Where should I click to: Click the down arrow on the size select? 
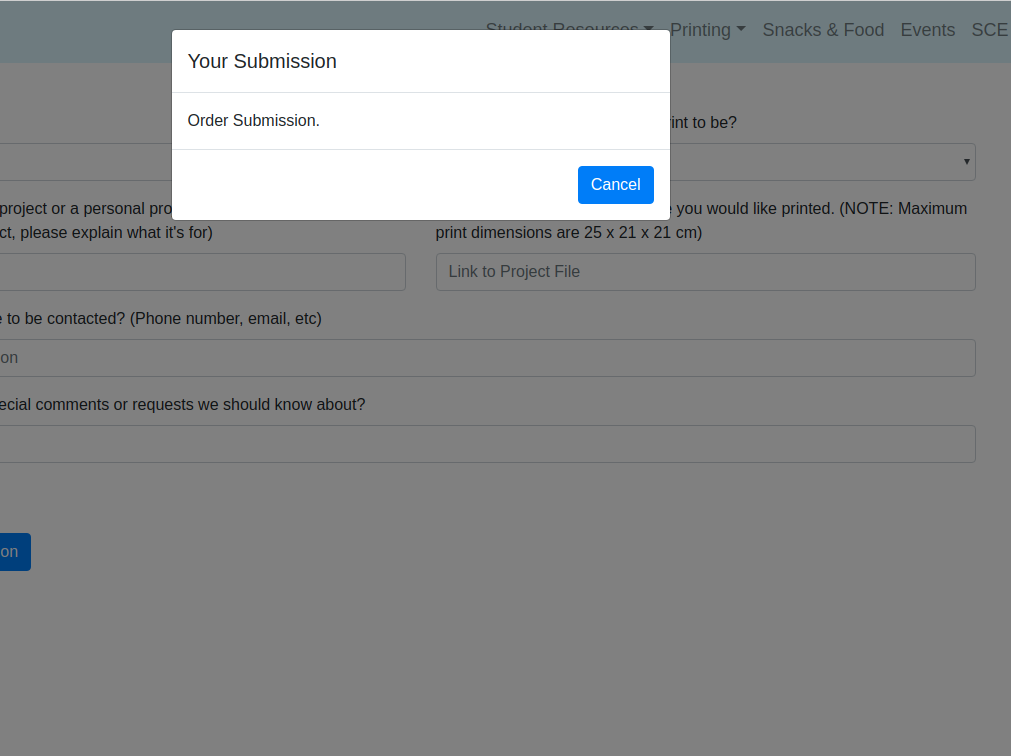pyautogui.click(x=966, y=161)
